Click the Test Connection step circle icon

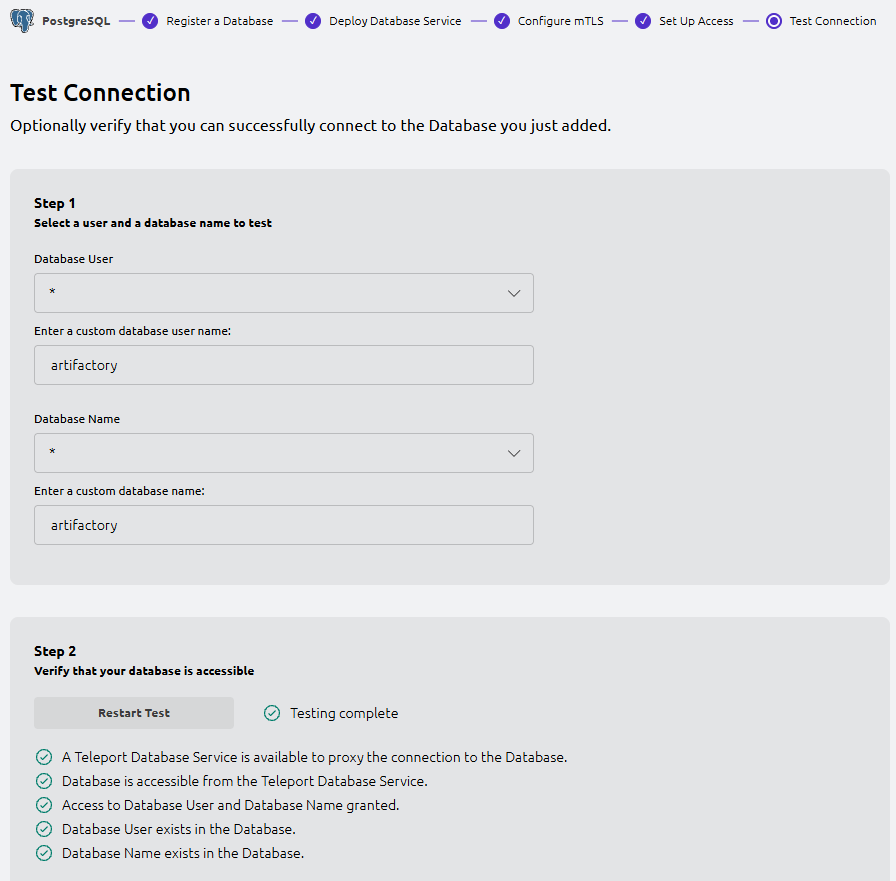(774, 21)
